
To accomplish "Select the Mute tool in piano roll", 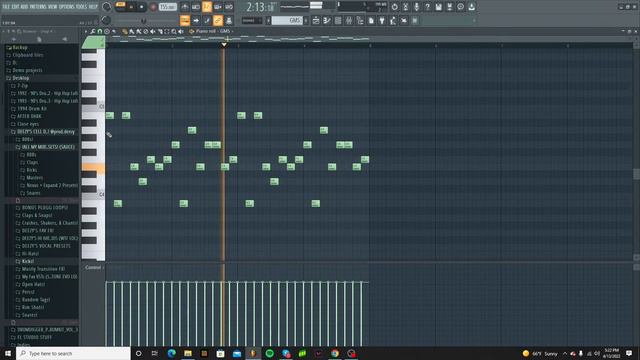I will coord(153,31).
